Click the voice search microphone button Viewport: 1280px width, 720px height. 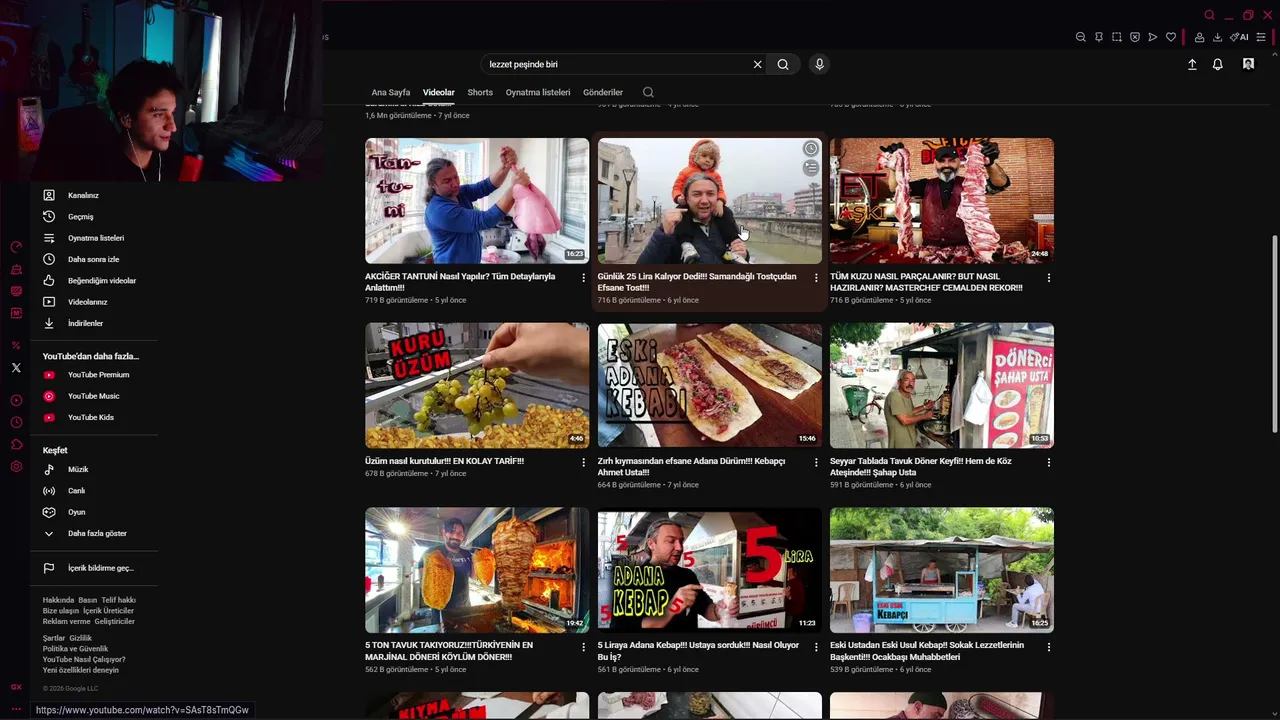pos(819,64)
